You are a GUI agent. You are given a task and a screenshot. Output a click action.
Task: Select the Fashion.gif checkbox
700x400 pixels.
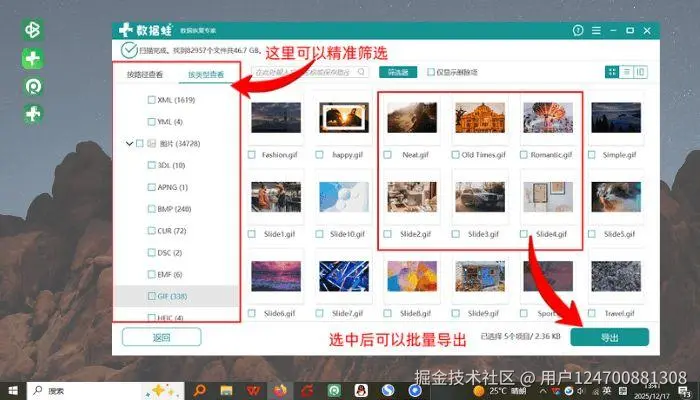click(x=252, y=155)
